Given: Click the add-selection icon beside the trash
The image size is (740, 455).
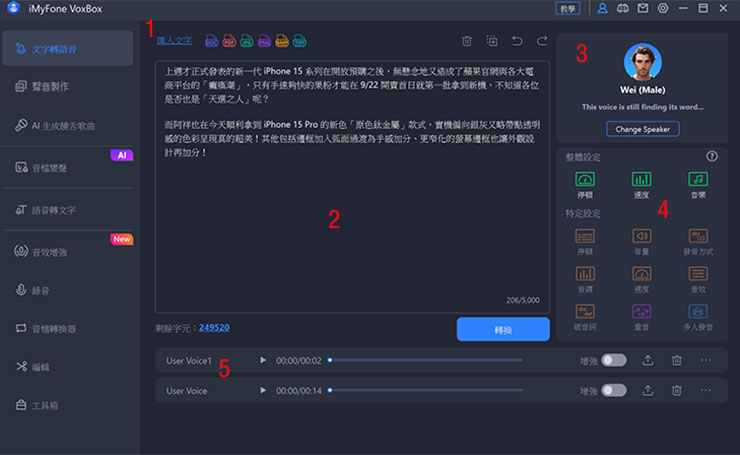Looking at the screenshot, I should pos(492,41).
